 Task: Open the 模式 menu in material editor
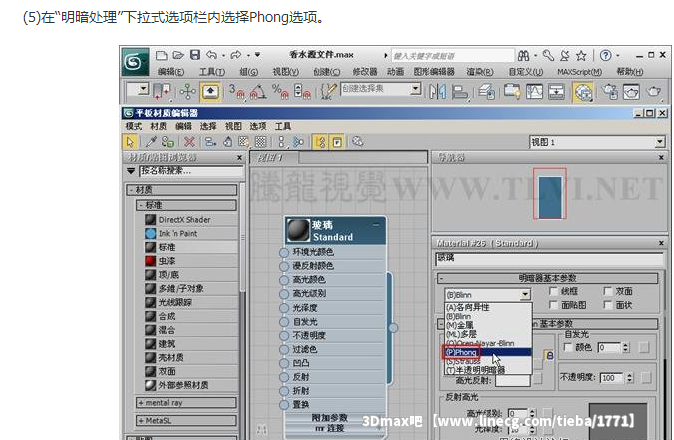coord(133,126)
